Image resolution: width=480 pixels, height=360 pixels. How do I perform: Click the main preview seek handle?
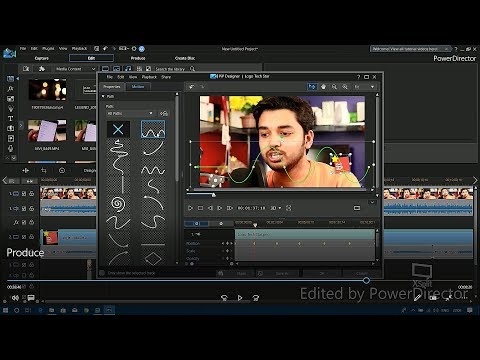coord(366,281)
